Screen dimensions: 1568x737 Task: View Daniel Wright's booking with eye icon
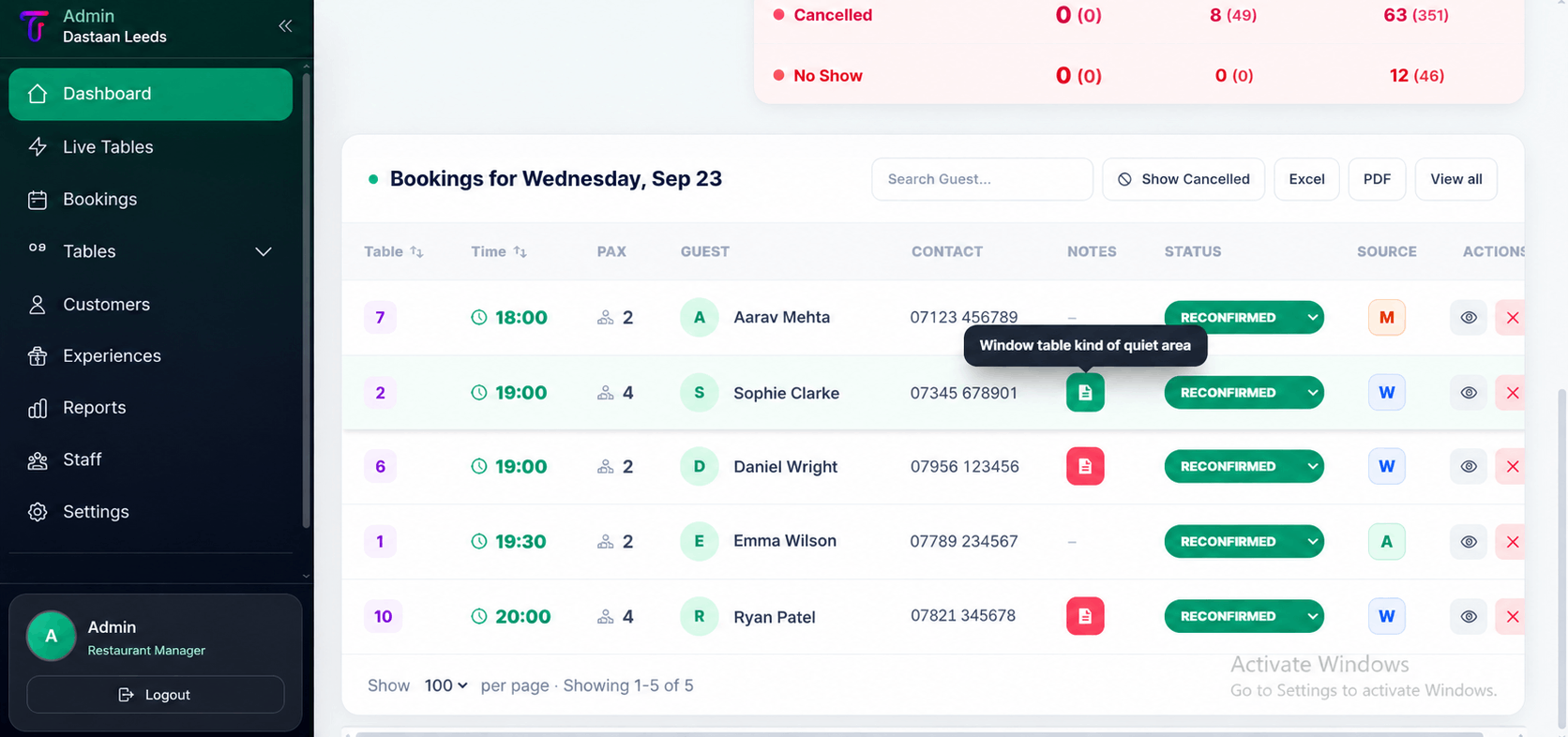(1469, 466)
